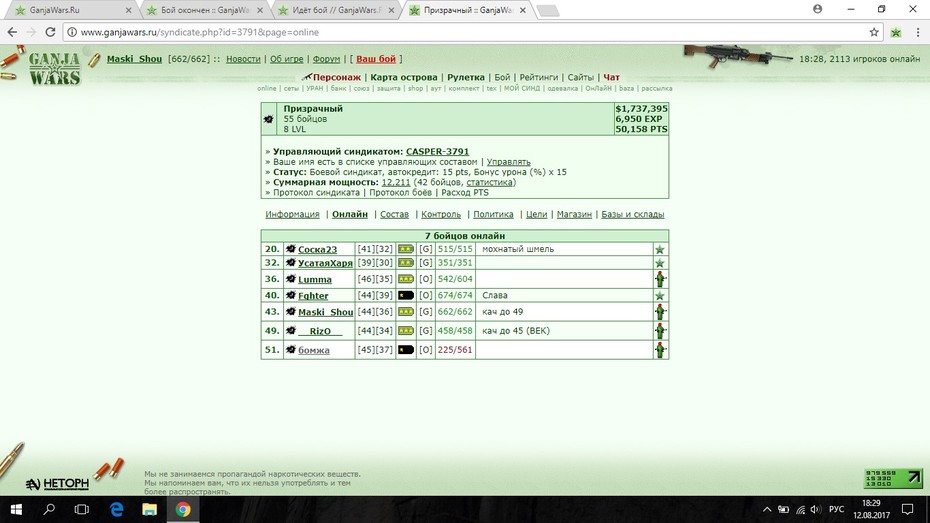Click the soldier icon in бомжа's row
930x523 pixels.
click(660, 350)
